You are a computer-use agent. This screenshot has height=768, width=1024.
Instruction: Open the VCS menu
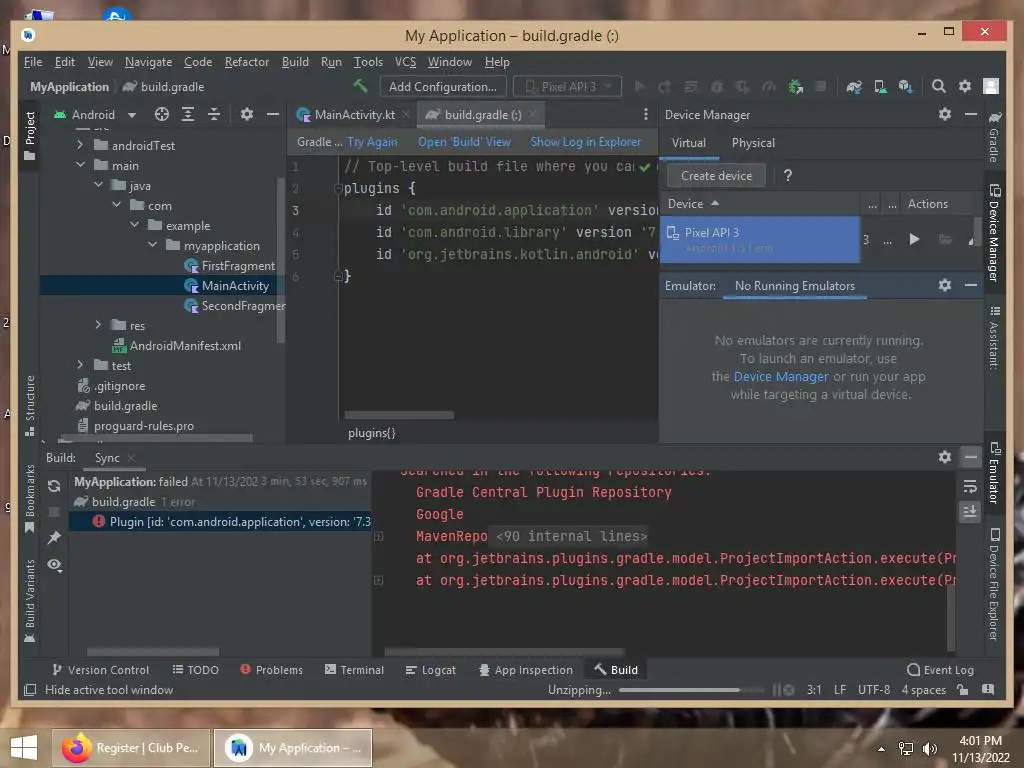pos(405,62)
